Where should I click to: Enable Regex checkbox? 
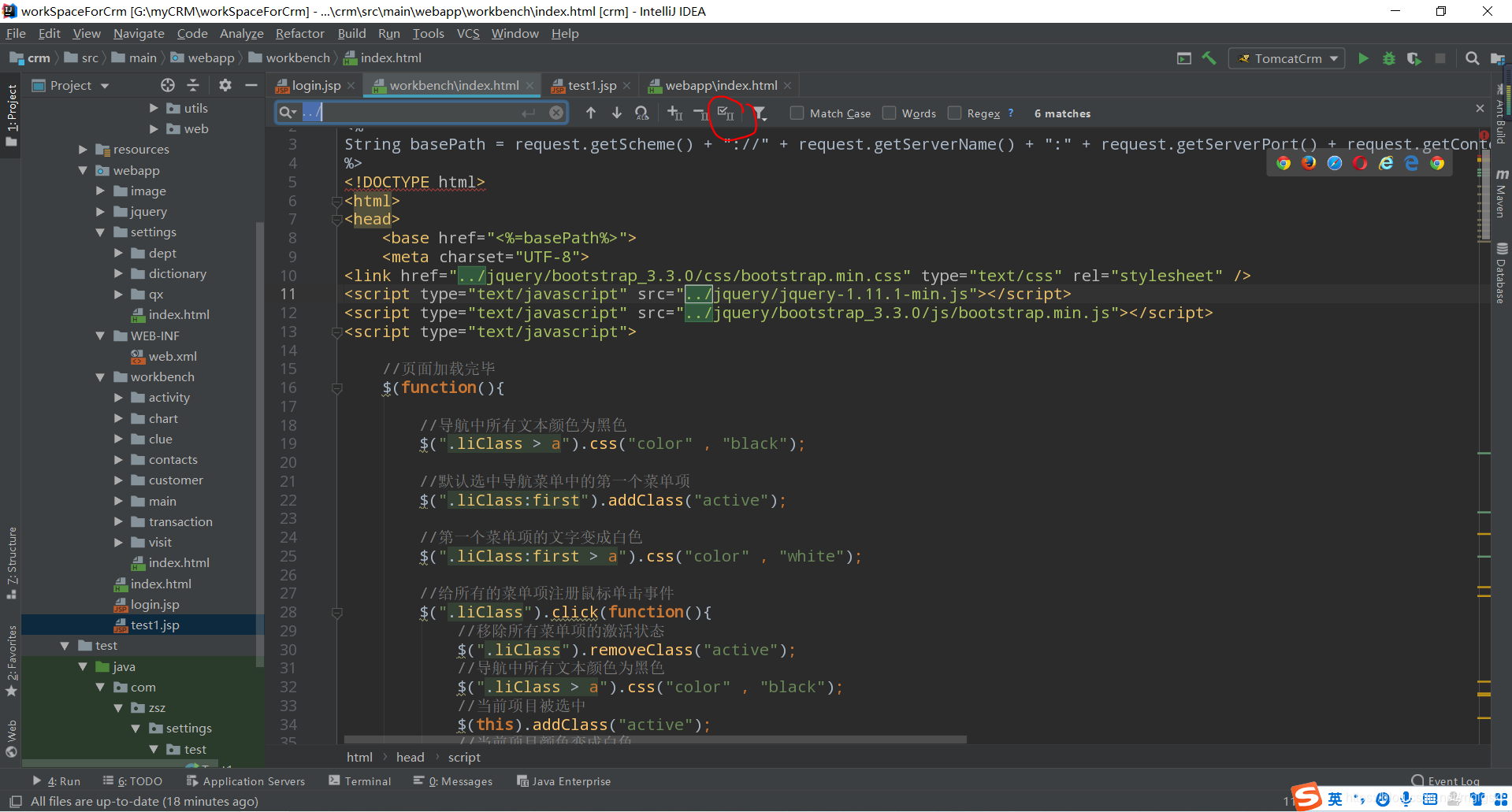coord(955,113)
